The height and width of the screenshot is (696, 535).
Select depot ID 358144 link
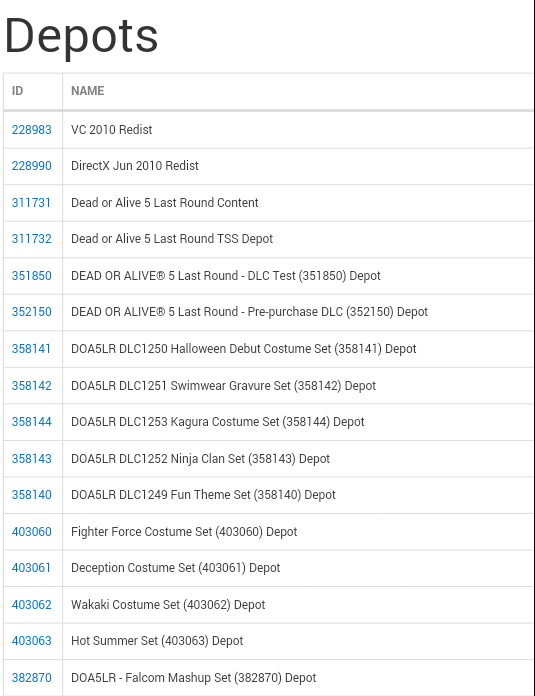tap(32, 422)
